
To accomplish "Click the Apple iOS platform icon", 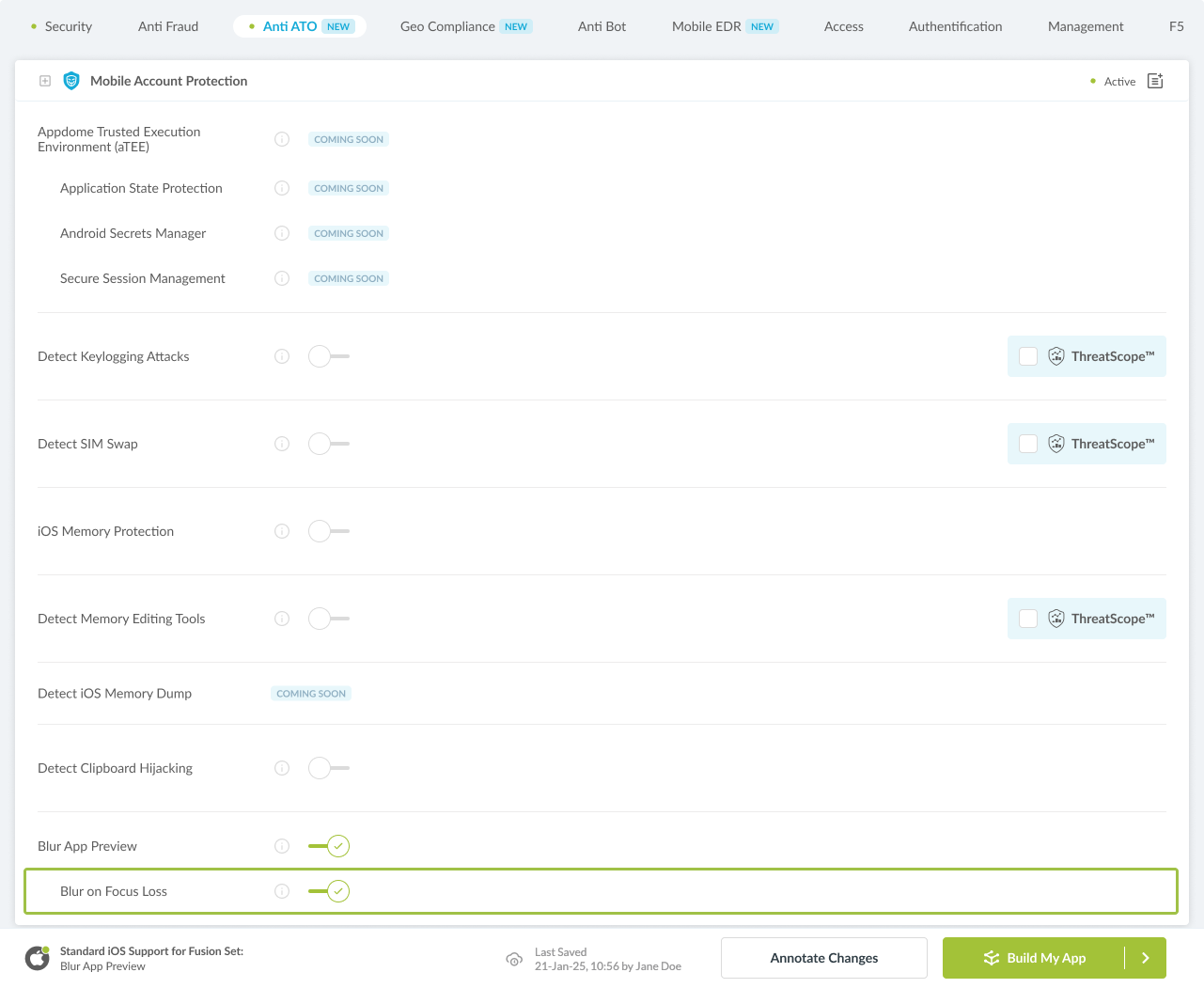I will (x=38, y=958).
